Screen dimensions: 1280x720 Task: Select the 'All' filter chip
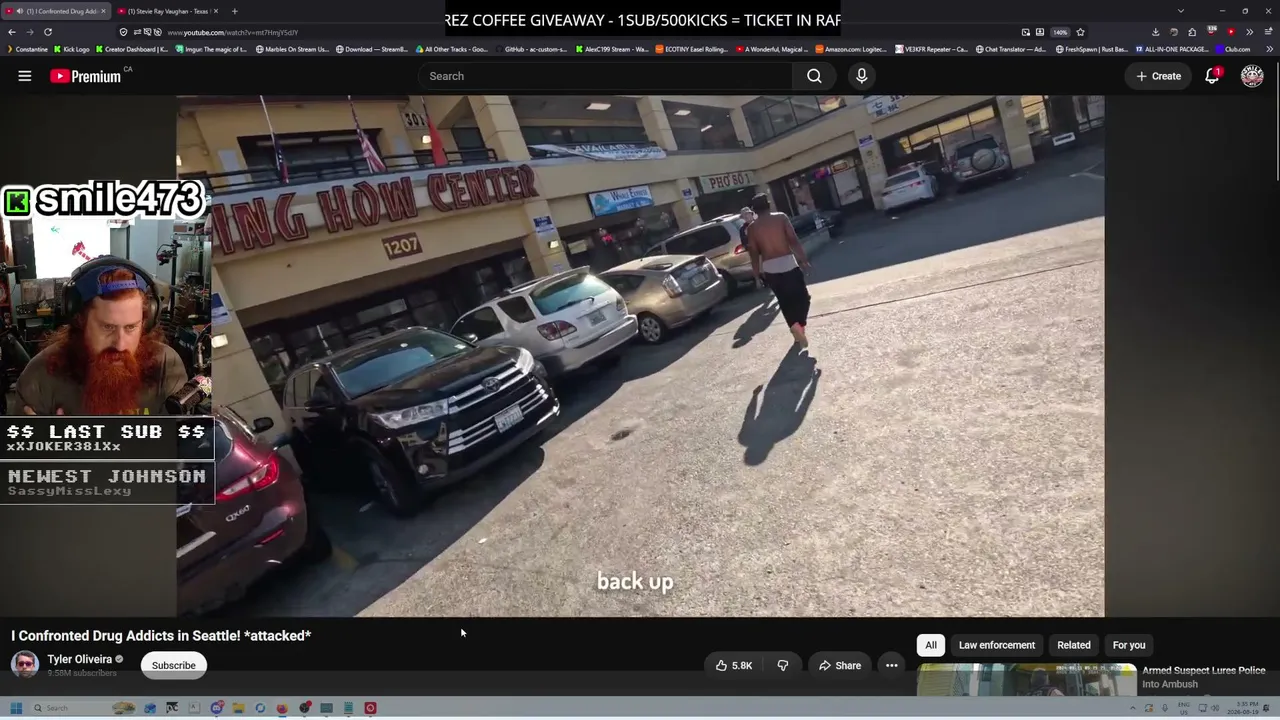(931, 645)
